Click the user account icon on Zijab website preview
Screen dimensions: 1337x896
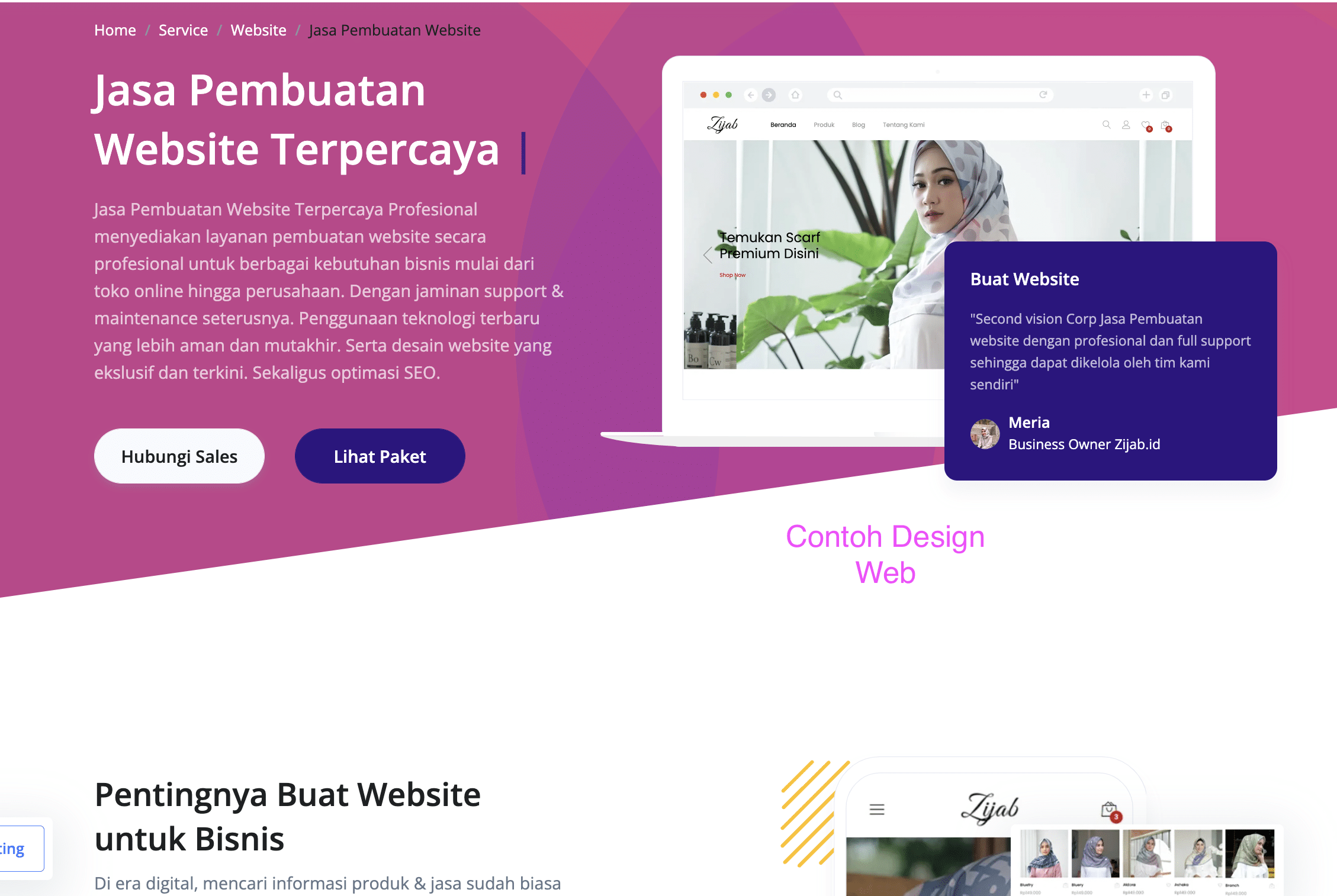[1125, 124]
